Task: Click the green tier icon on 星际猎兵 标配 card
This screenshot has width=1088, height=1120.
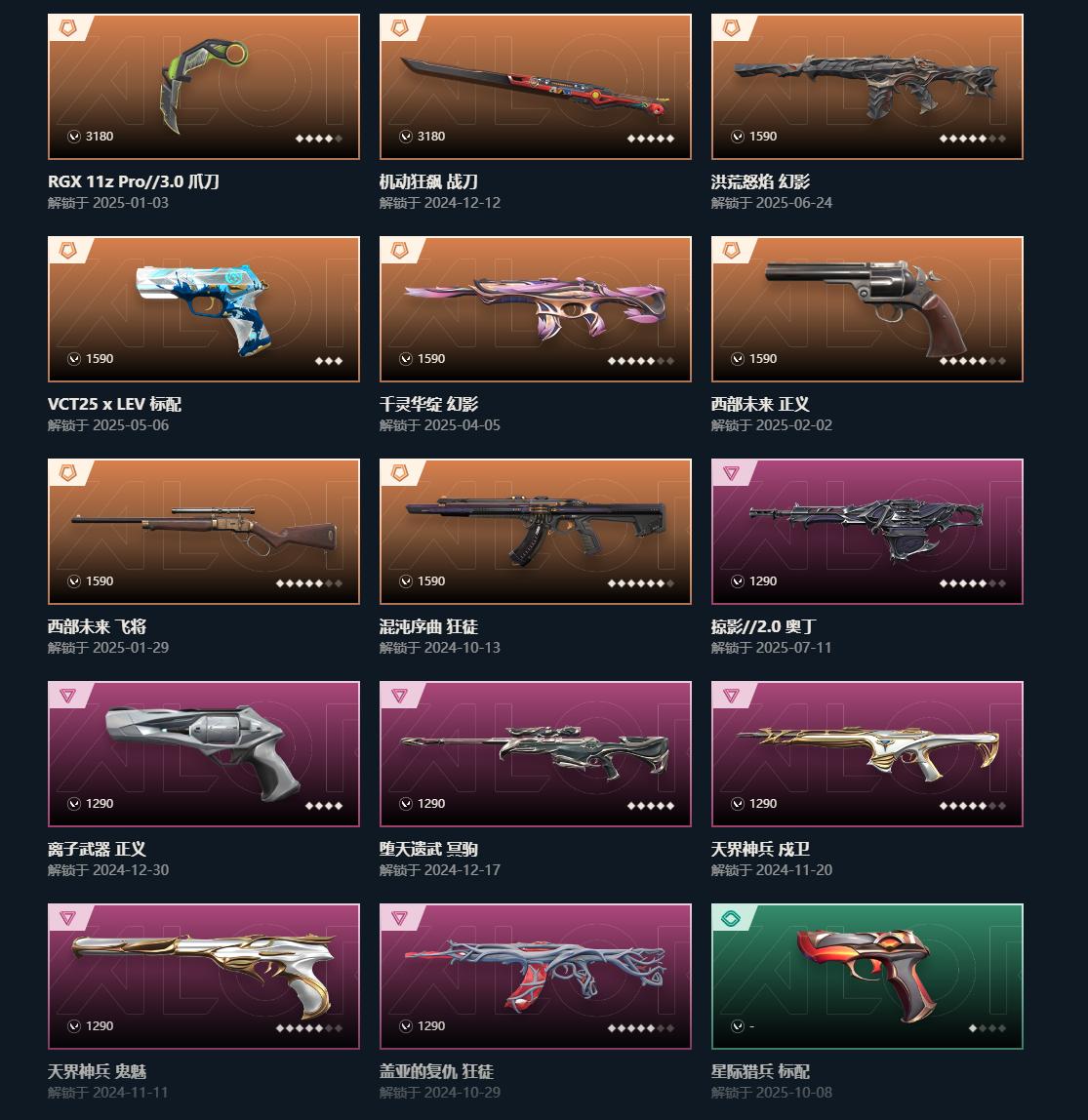Action: pos(731,919)
